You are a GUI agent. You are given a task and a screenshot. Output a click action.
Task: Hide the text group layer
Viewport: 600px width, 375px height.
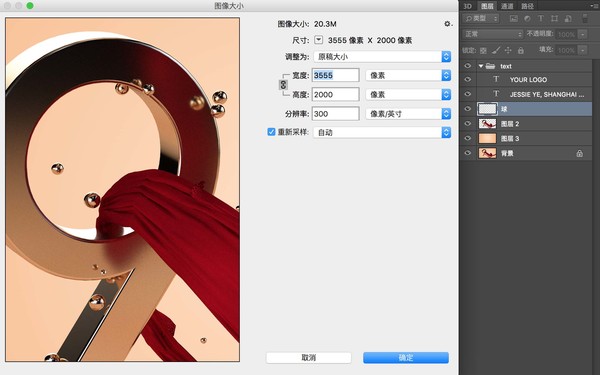point(468,66)
